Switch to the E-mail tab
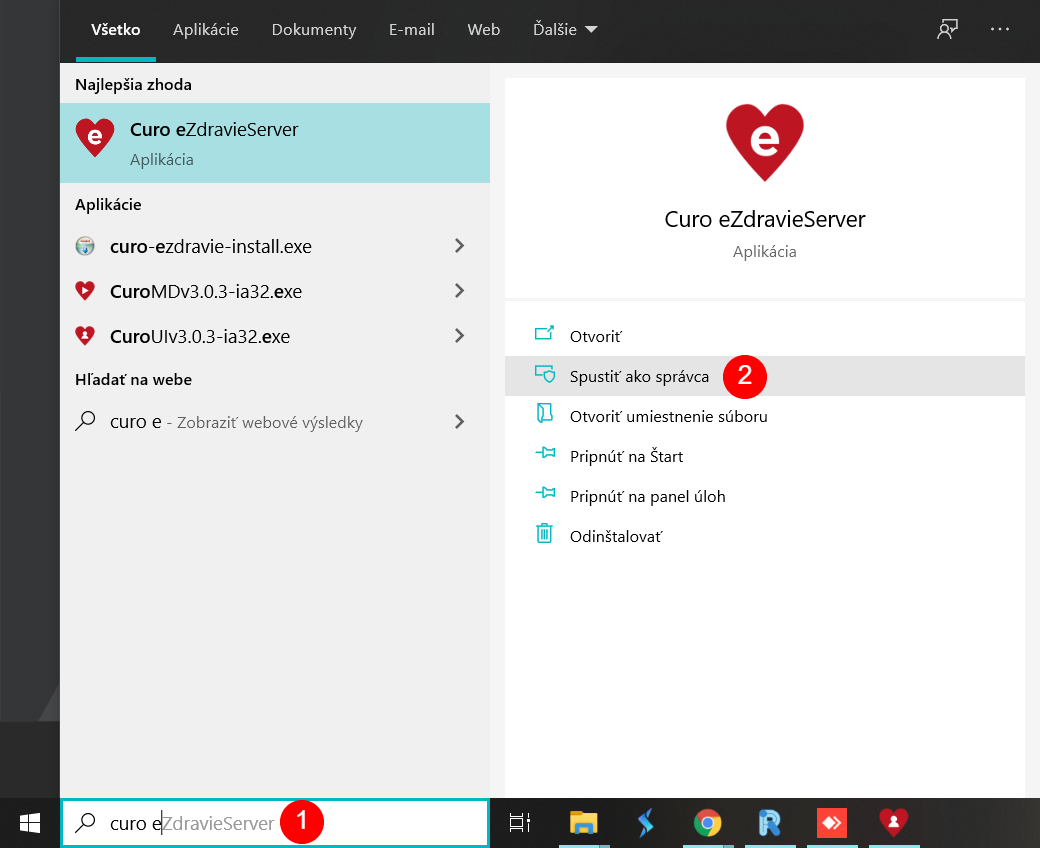The width and height of the screenshot is (1040, 848). pyautogui.click(x=411, y=29)
